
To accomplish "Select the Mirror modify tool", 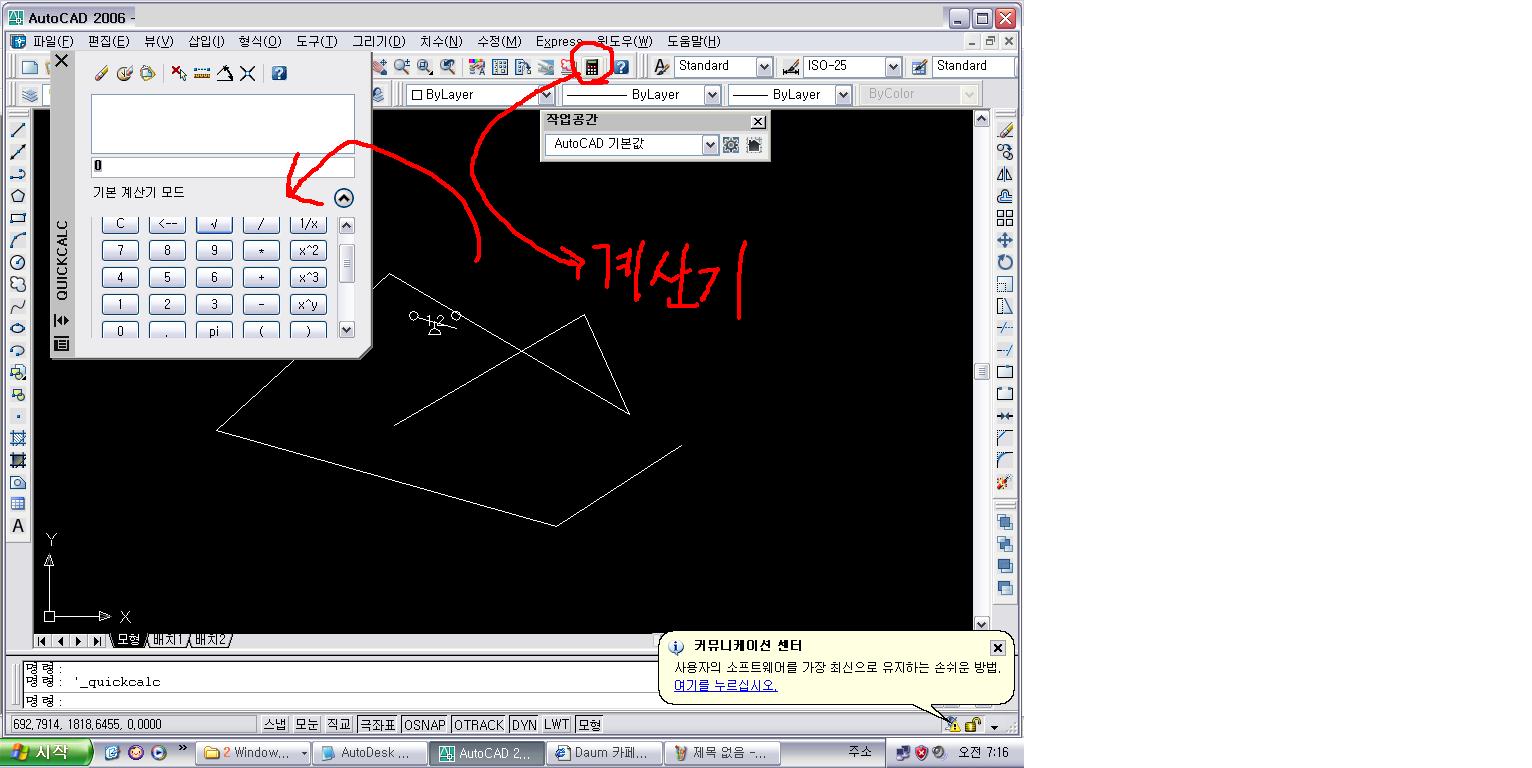I will click(x=1005, y=174).
